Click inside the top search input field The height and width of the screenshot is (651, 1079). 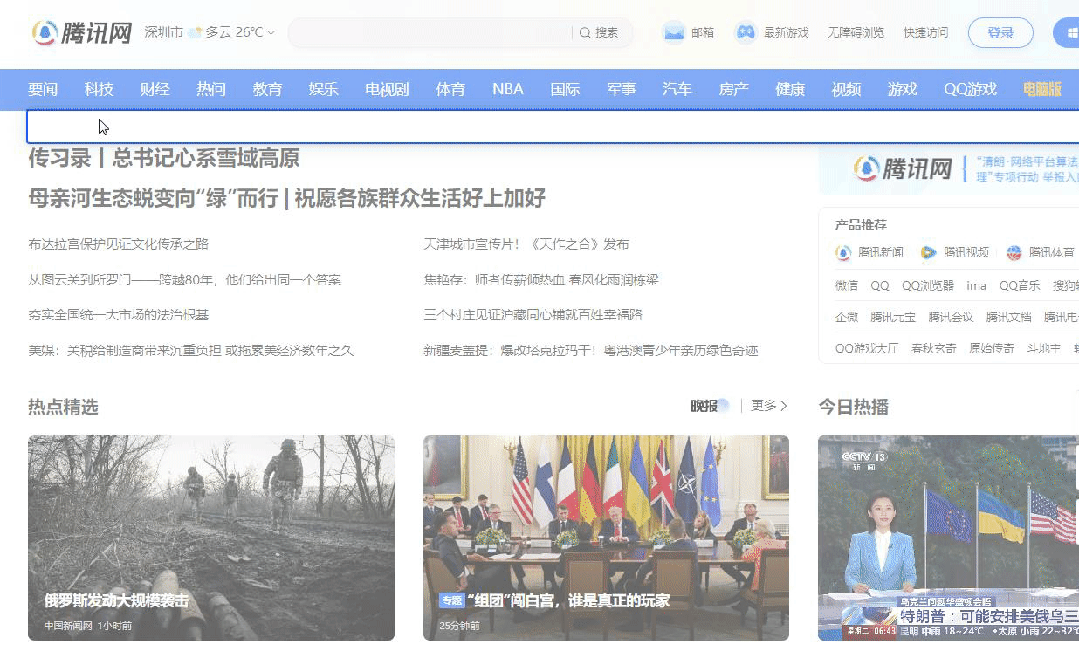pos(432,32)
